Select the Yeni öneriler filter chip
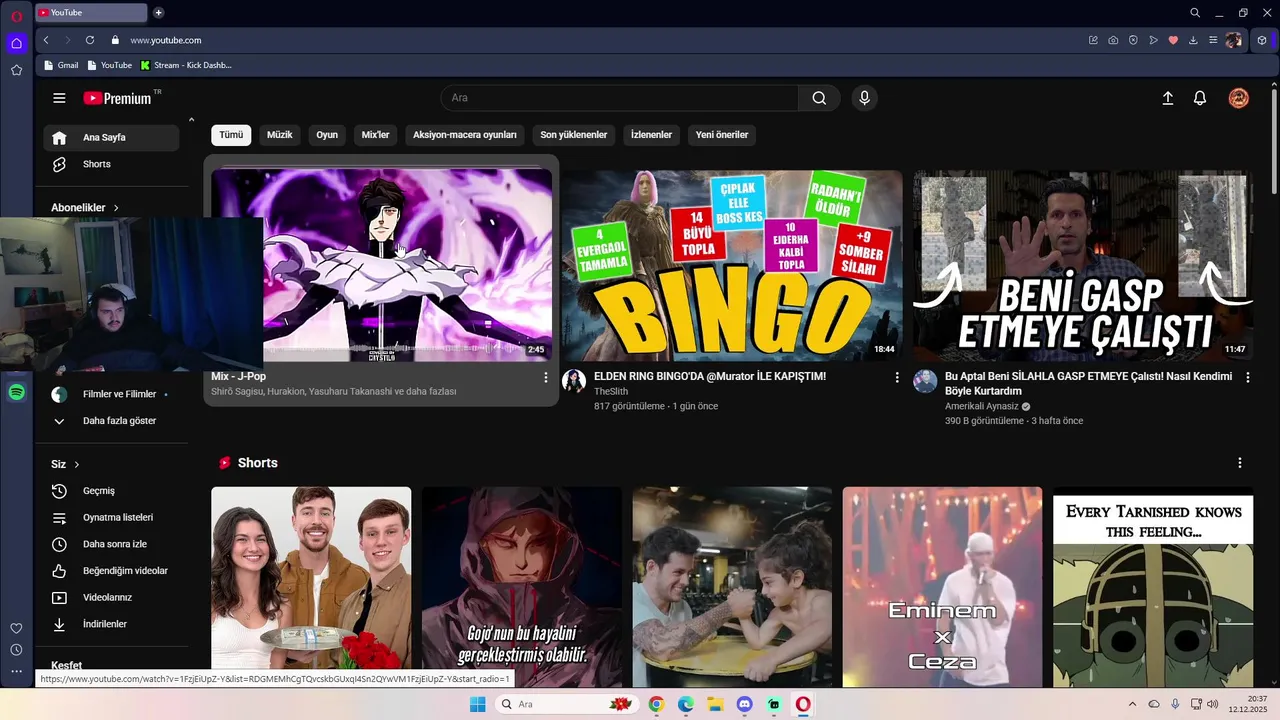The height and width of the screenshot is (720, 1280). 722,135
